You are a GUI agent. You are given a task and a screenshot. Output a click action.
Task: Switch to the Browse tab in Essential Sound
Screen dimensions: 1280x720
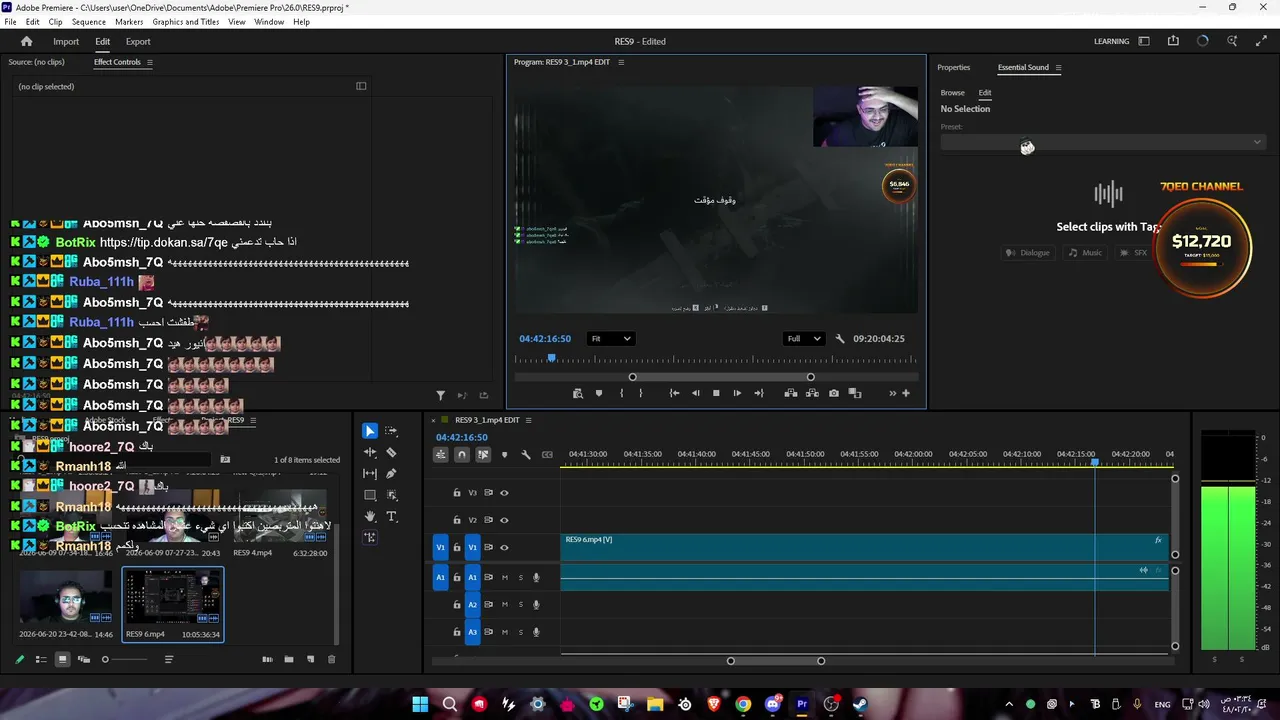pyautogui.click(x=952, y=93)
